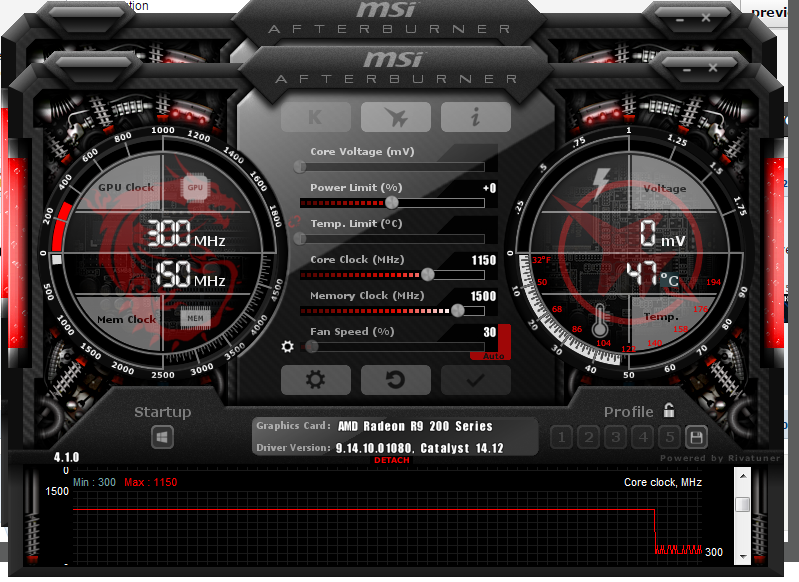Click the Fan Speed slider handle
799x582 pixels.
pyautogui.click(x=312, y=347)
